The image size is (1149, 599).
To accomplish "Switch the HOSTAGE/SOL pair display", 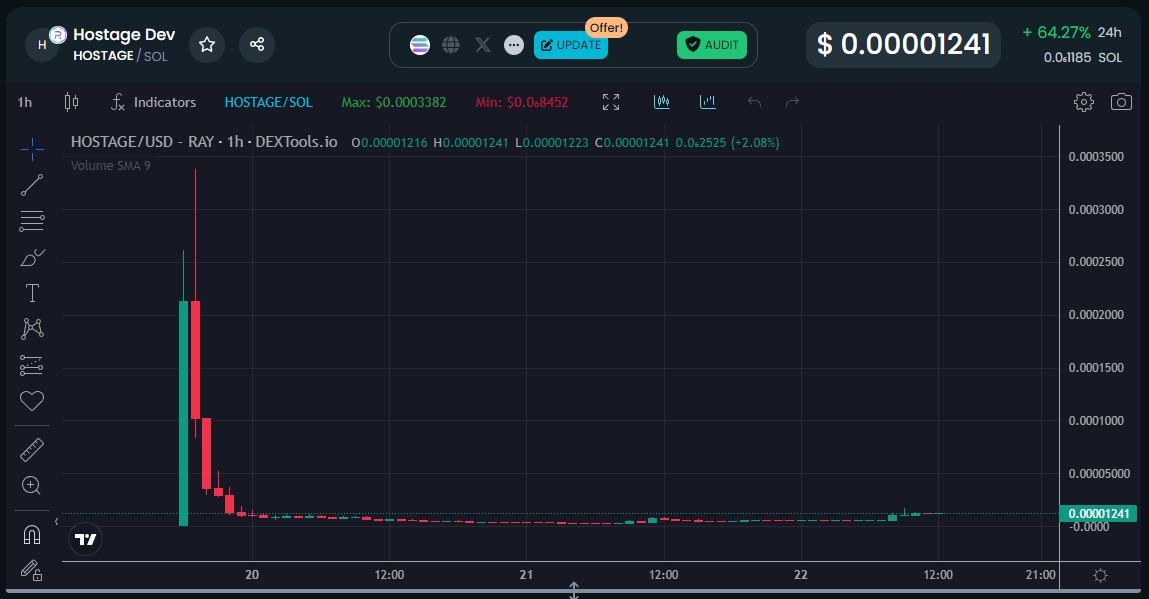I will click(x=268, y=103).
